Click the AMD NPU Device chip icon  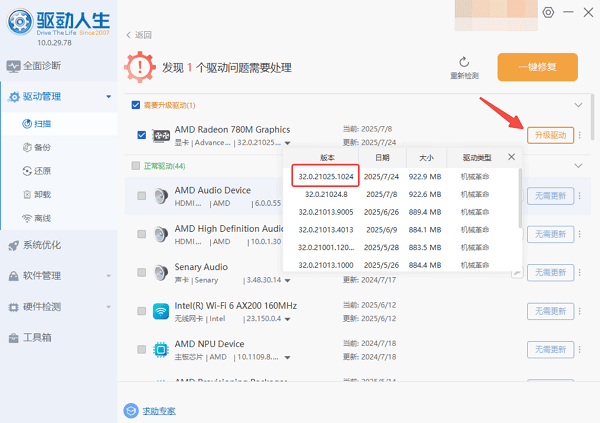click(x=161, y=350)
